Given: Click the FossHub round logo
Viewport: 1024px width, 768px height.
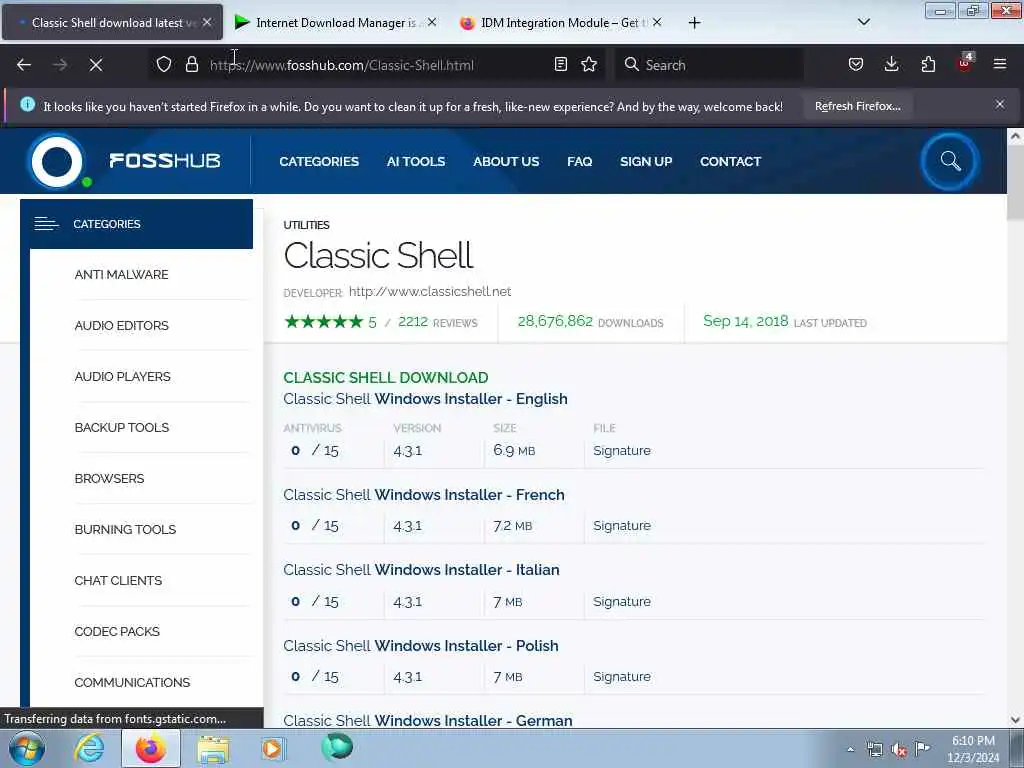Looking at the screenshot, I should click(57, 161).
